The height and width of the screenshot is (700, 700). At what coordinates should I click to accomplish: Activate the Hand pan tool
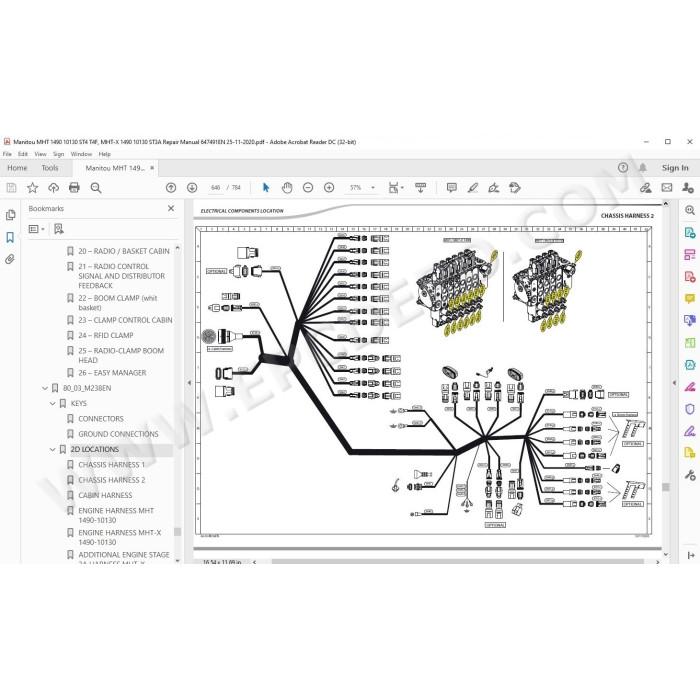287,188
